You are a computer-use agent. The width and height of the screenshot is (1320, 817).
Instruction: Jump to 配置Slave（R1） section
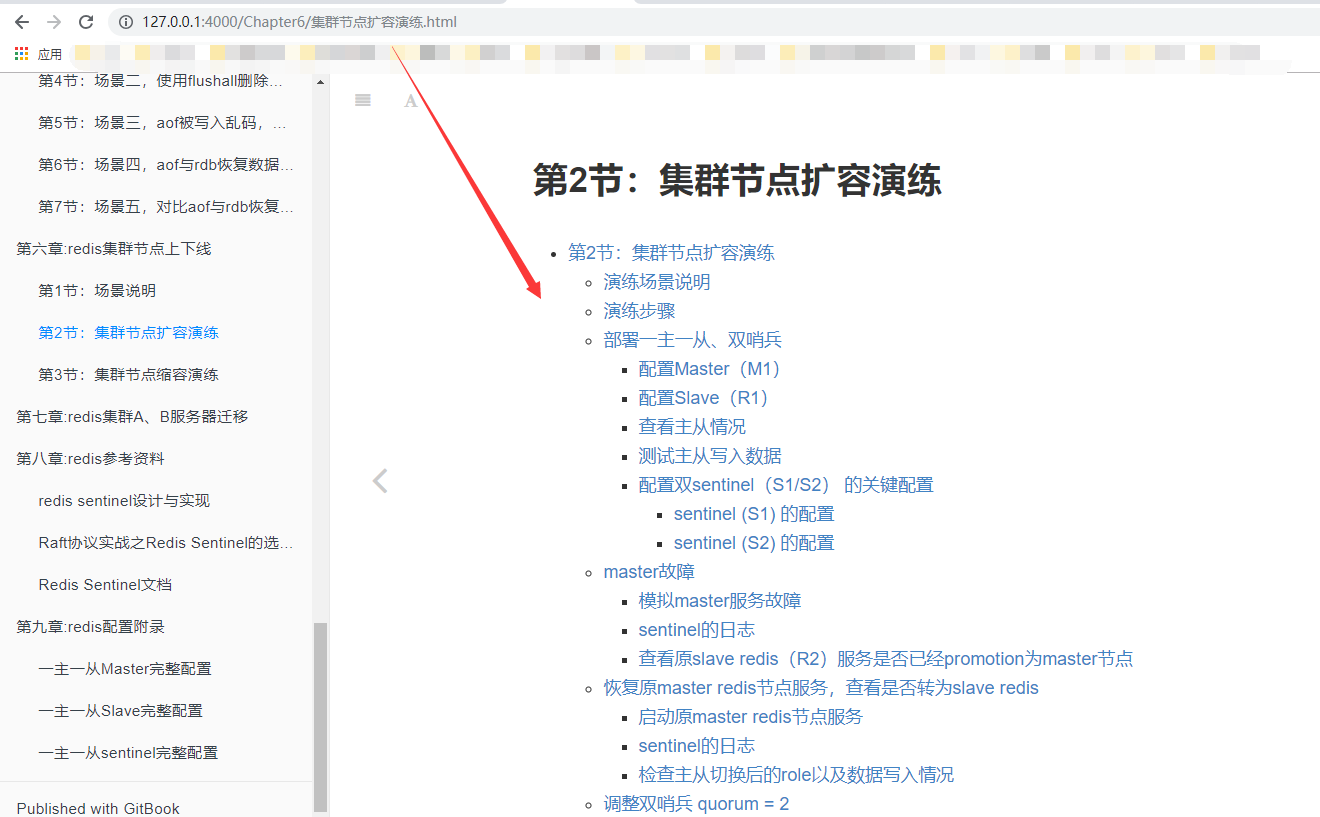[x=703, y=398]
